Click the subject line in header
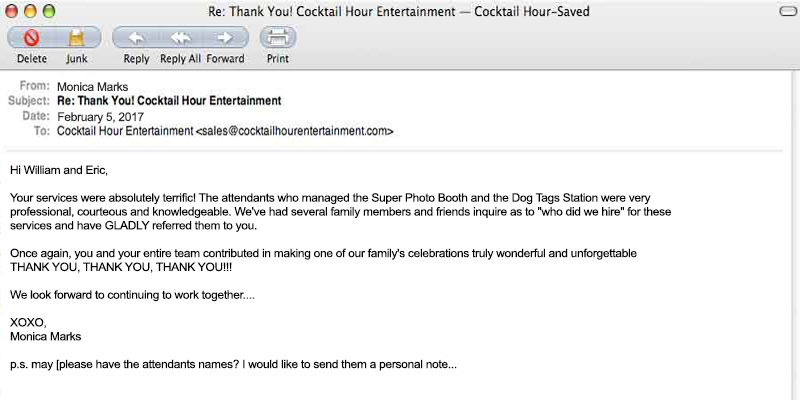Screen dimensions: 800x400 [x=169, y=101]
